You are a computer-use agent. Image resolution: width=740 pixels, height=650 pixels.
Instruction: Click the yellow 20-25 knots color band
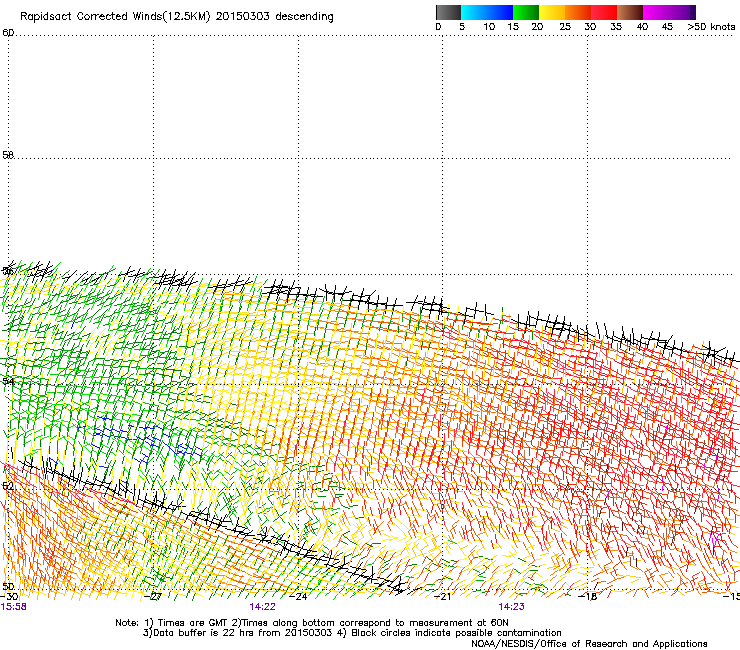(x=552, y=12)
